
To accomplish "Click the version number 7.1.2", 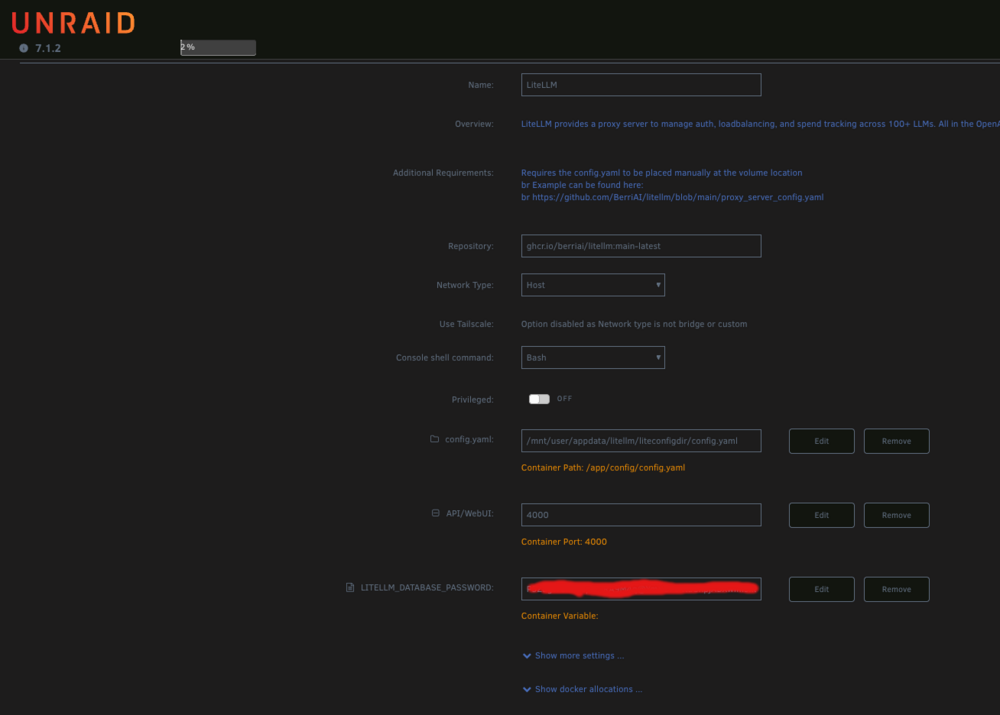I will 48,48.
